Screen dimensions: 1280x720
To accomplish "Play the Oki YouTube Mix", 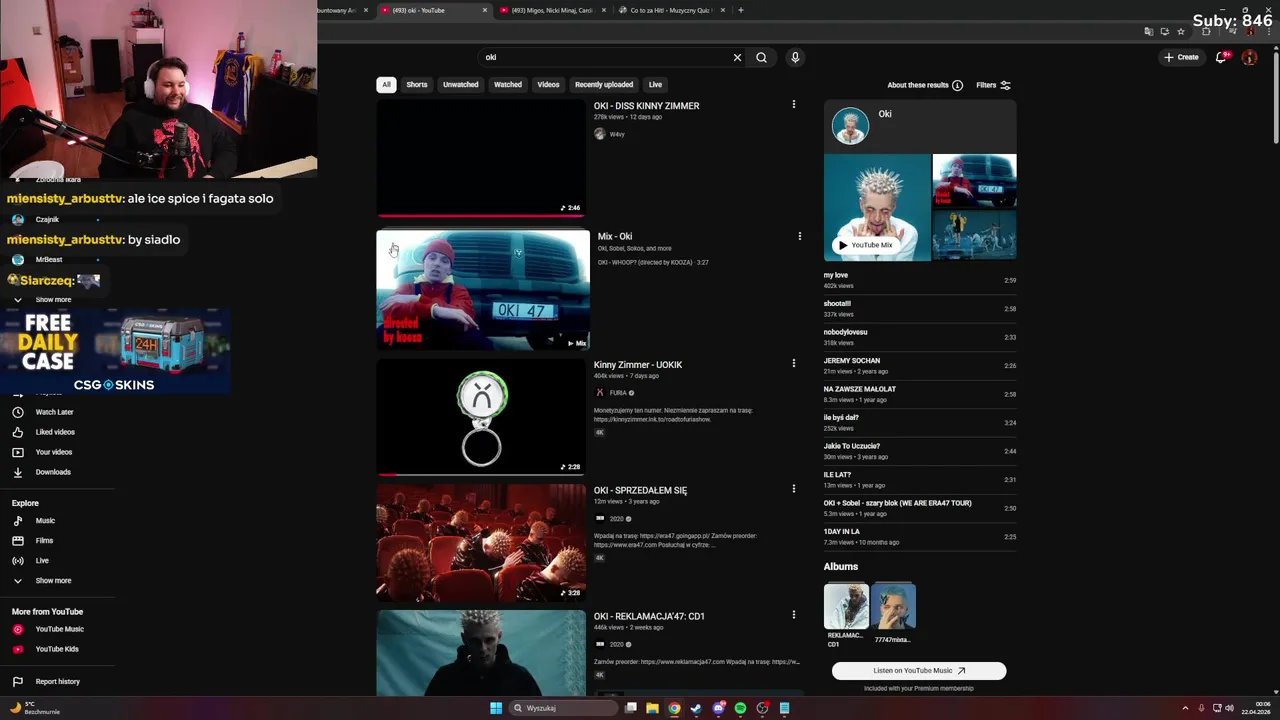I will coord(866,245).
